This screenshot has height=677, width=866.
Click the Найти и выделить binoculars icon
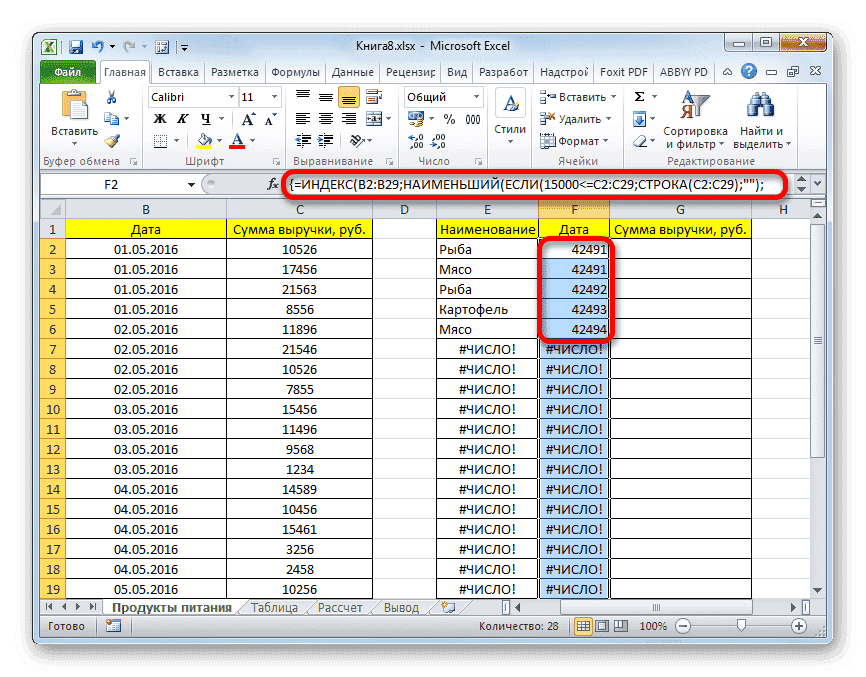click(761, 103)
